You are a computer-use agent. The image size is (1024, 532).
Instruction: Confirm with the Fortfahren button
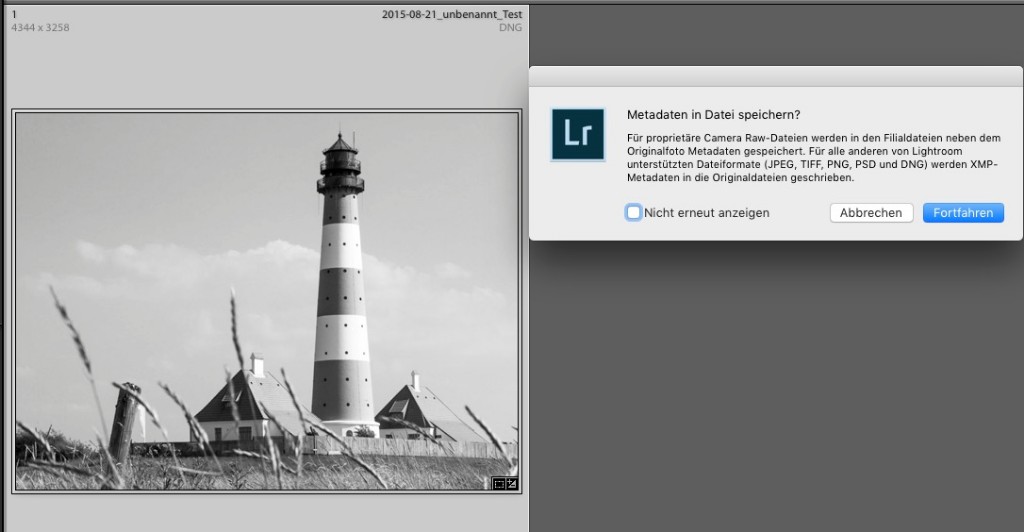[962, 213]
